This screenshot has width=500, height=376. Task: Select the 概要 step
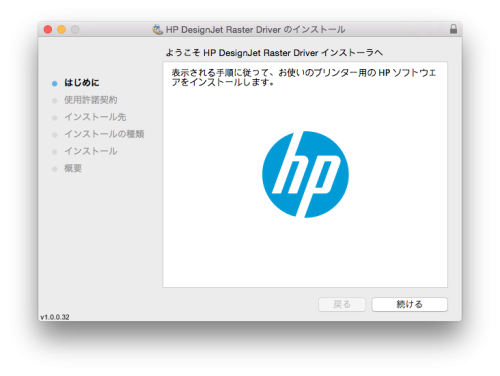(73, 168)
